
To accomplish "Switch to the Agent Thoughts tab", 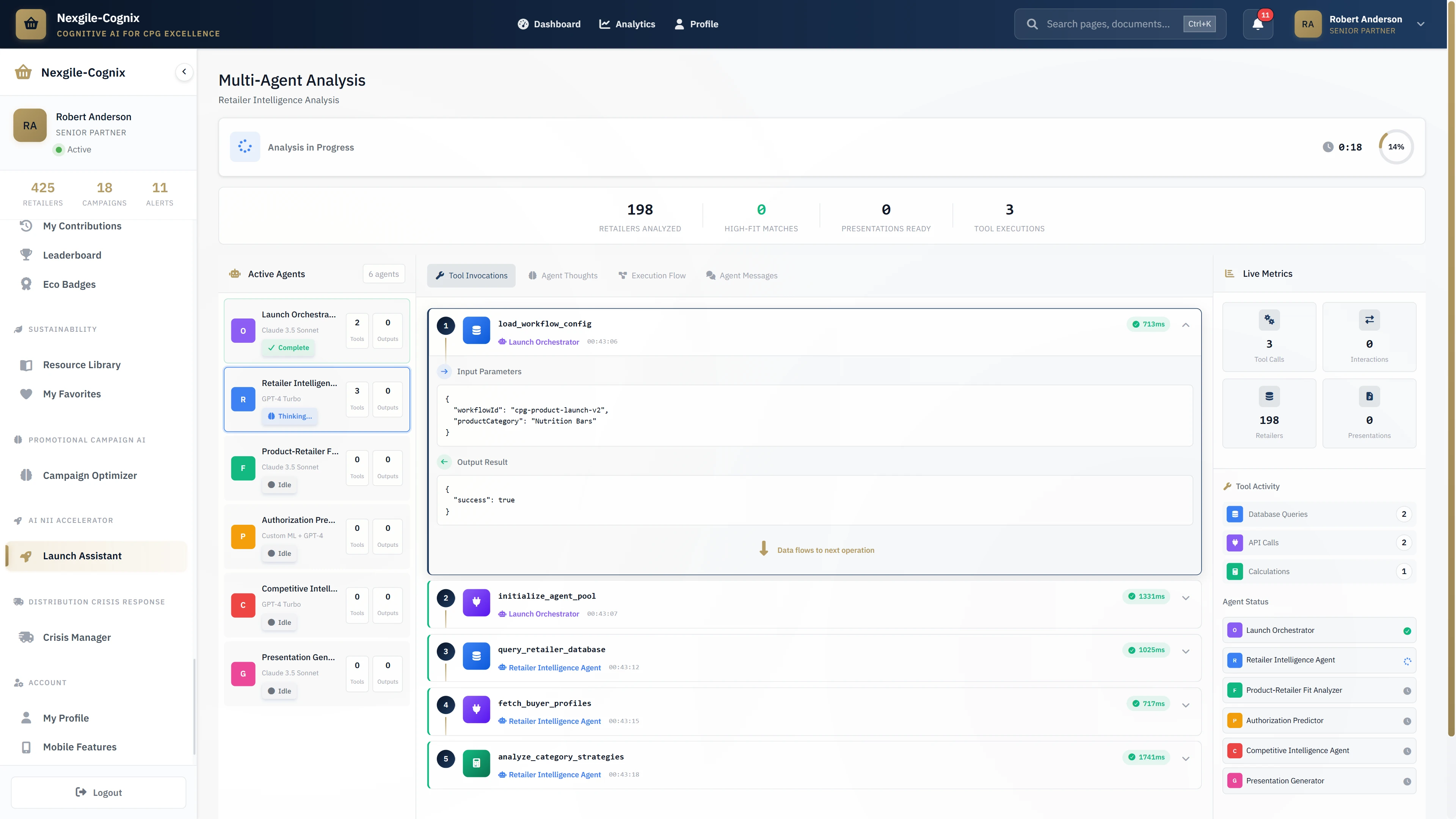I will [563, 275].
